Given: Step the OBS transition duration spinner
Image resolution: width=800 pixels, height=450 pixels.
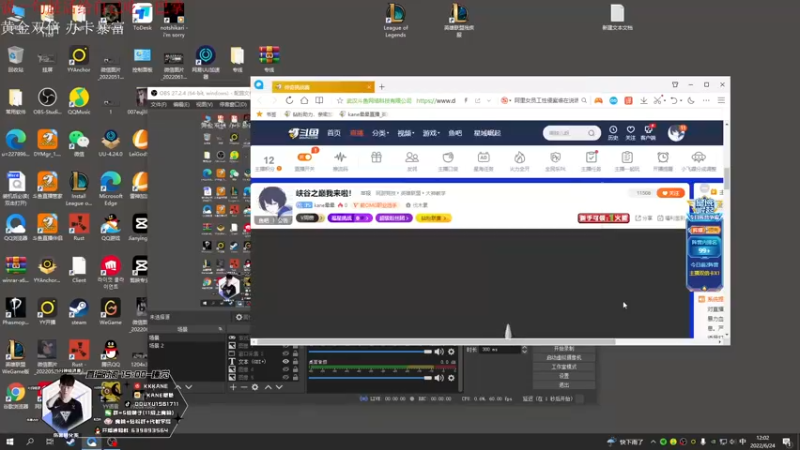Looking at the screenshot, I should click(x=524, y=349).
